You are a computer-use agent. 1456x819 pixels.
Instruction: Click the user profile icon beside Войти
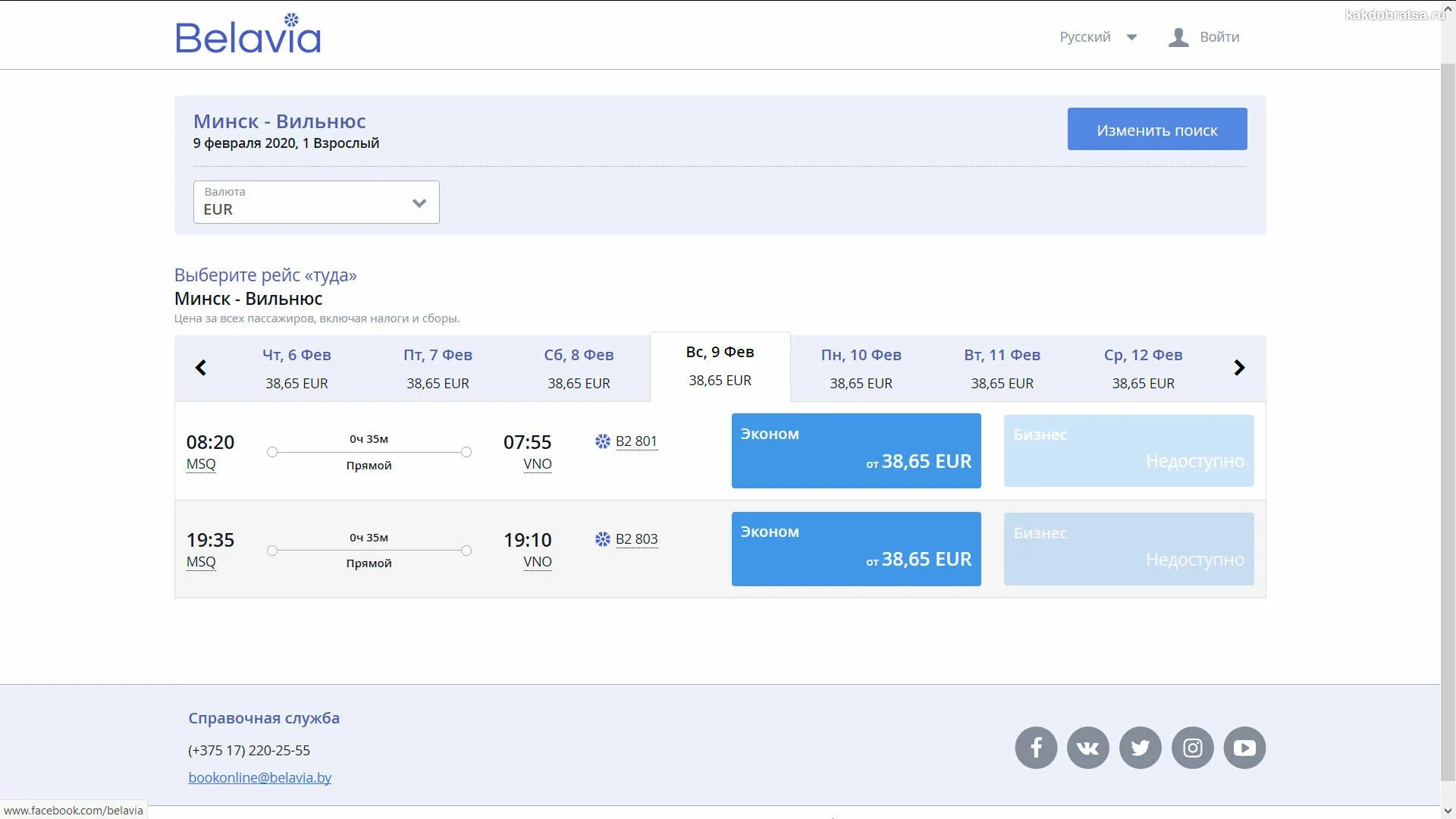(x=1178, y=37)
